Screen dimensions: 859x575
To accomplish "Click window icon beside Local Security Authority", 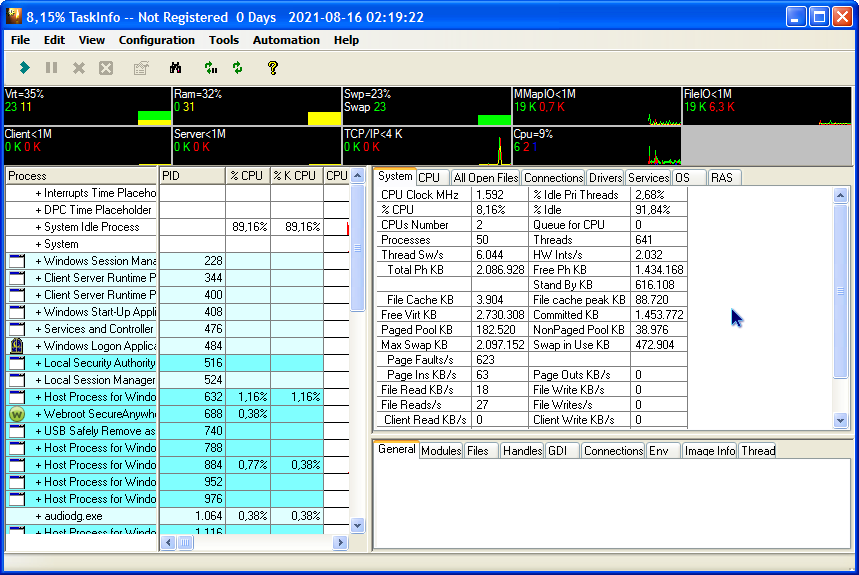I will [x=17, y=363].
